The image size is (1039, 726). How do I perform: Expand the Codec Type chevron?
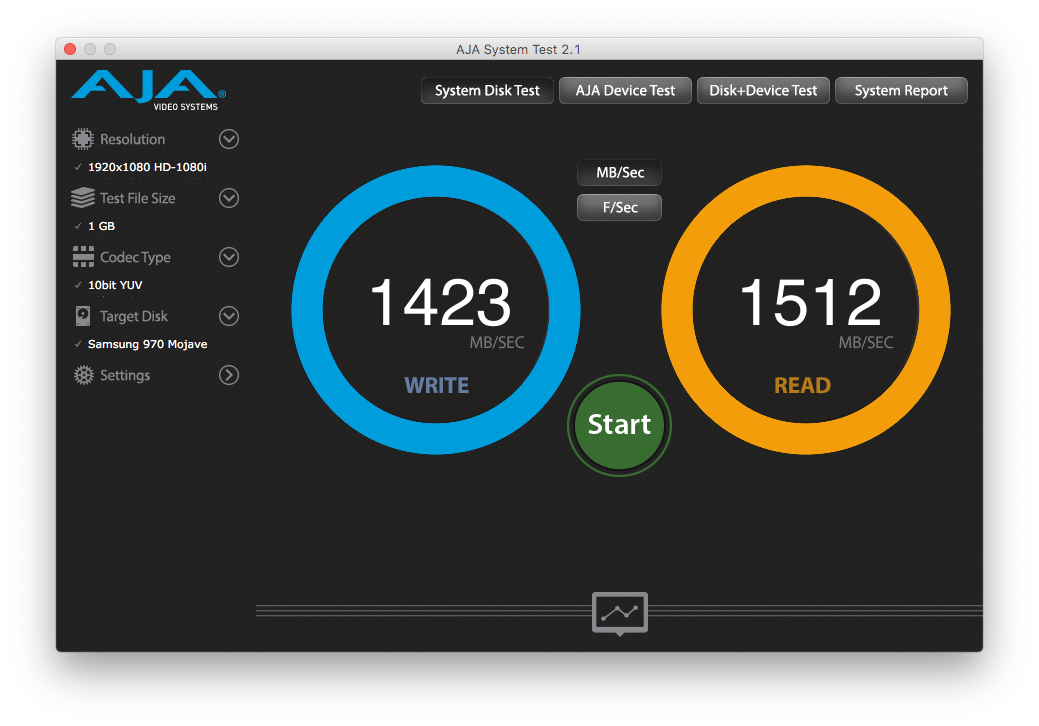[x=229, y=257]
